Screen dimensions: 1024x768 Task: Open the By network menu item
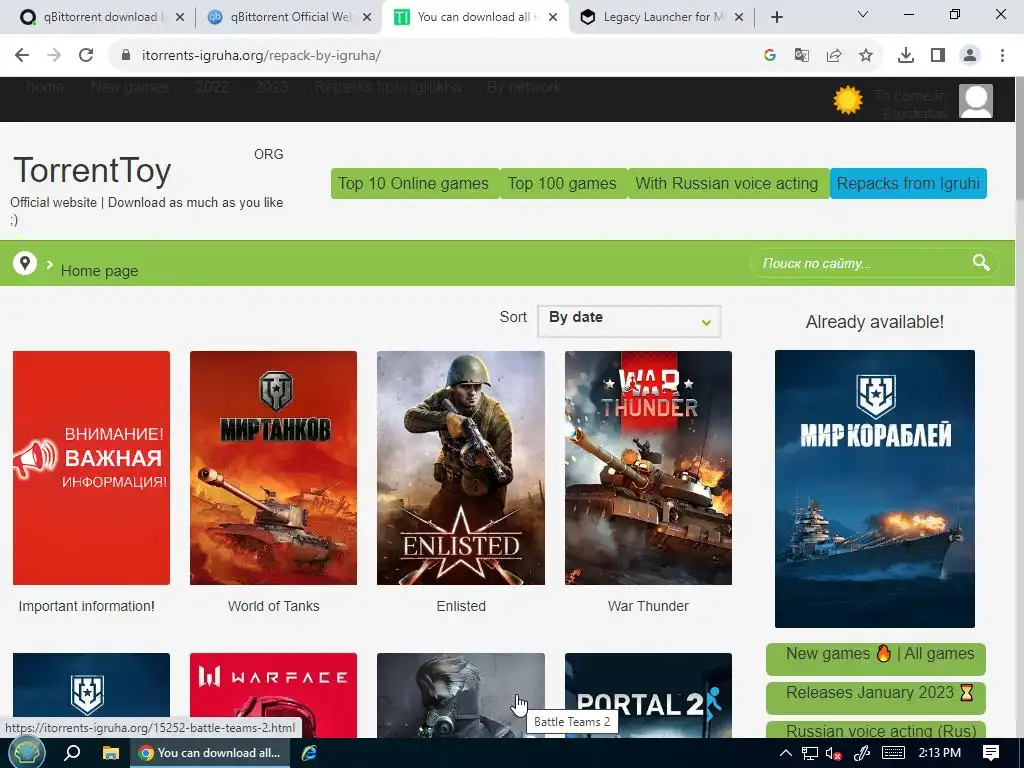(x=524, y=87)
